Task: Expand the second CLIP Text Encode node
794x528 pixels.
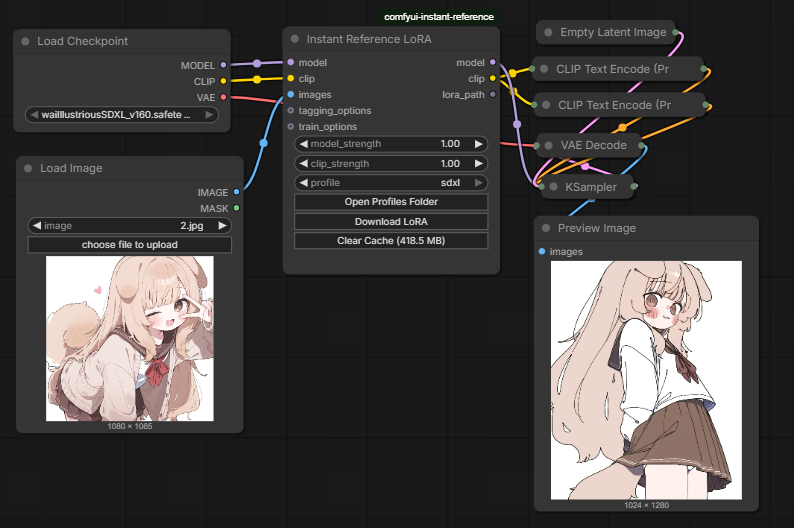Action: [x=546, y=105]
